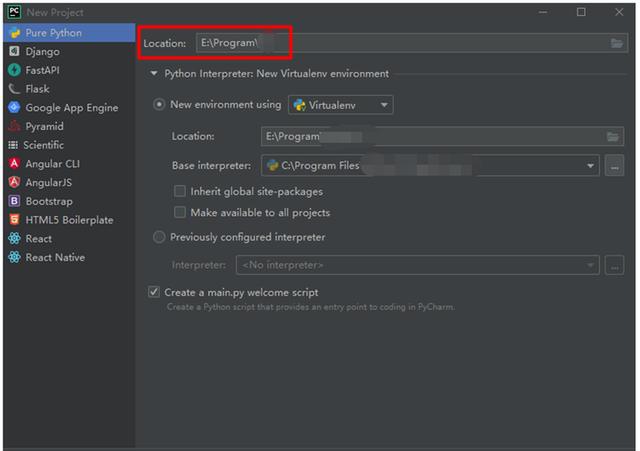The height and width of the screenshot is (451, 640).
Task: Select AngularJS project type
Action: pyautogui.click(x=69, y=182)
